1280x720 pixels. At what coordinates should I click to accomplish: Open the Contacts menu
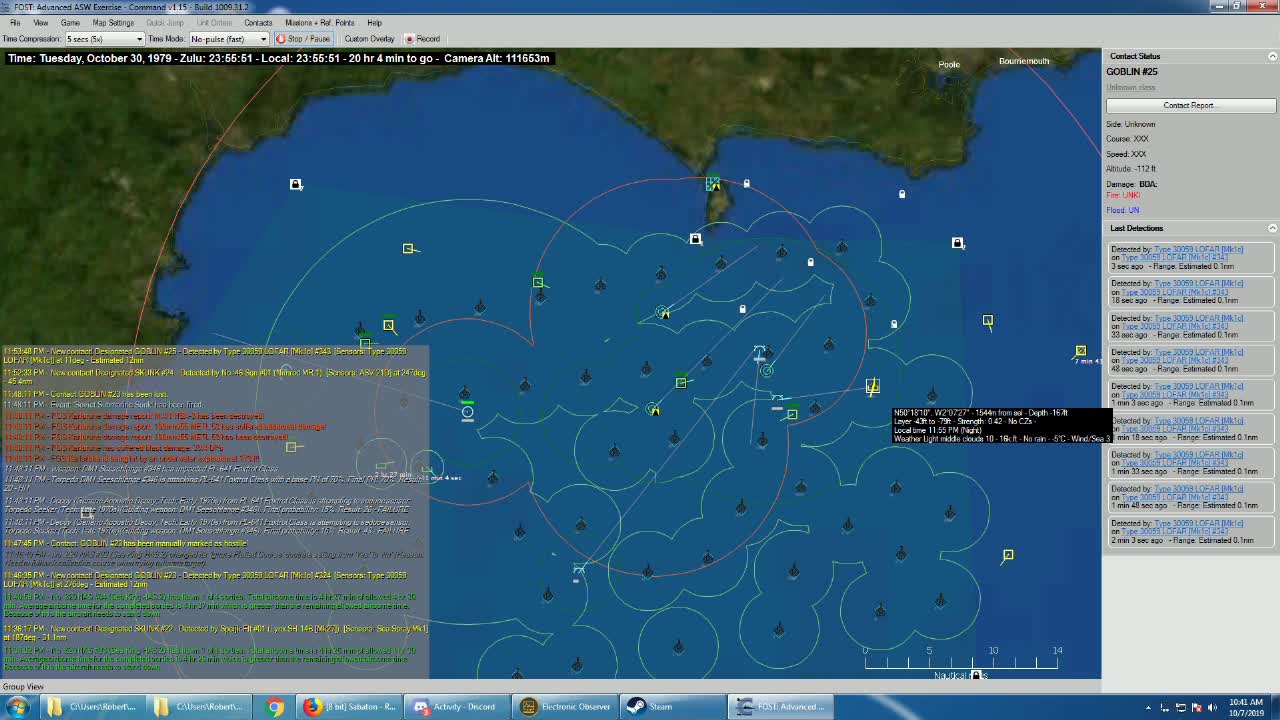click(258, 22)
